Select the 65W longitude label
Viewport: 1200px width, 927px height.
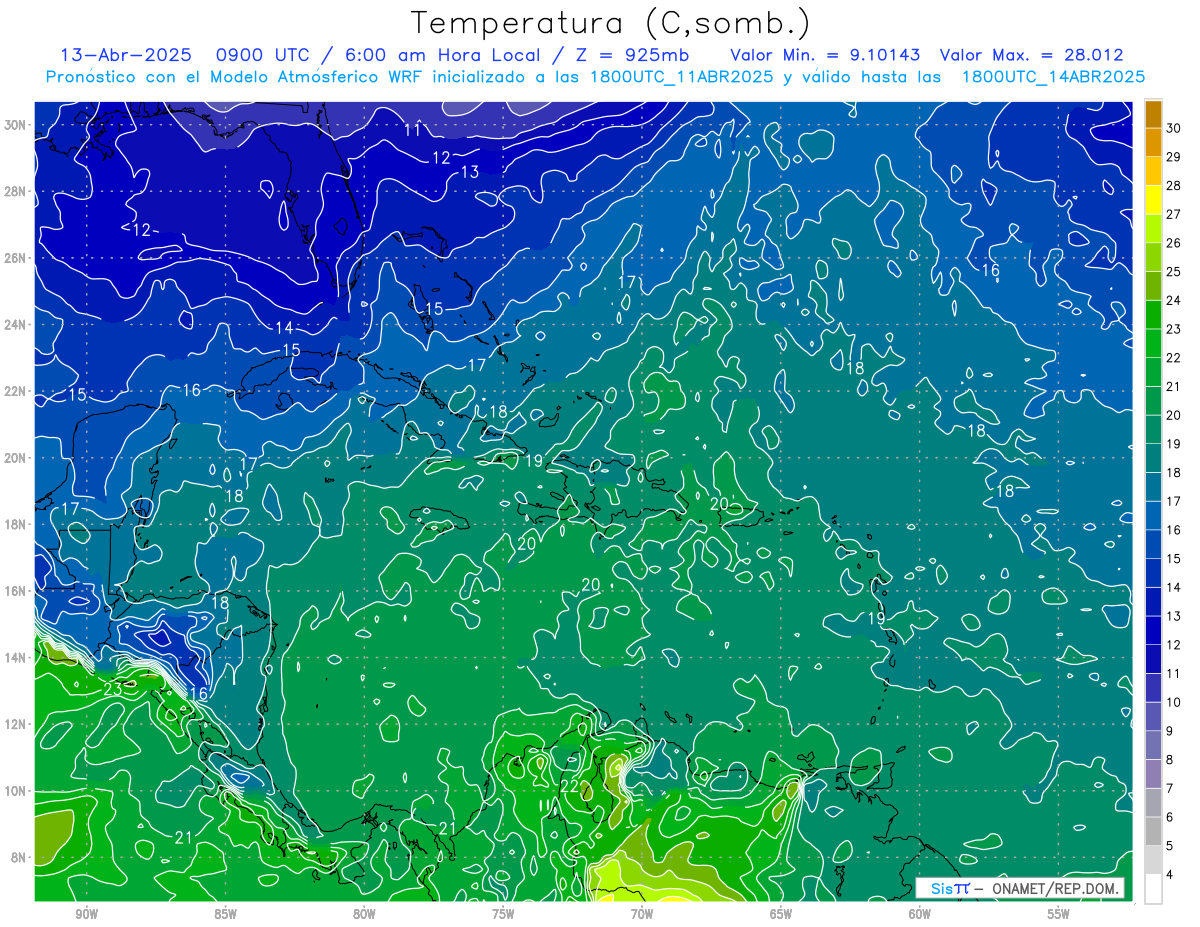(781, 914)
